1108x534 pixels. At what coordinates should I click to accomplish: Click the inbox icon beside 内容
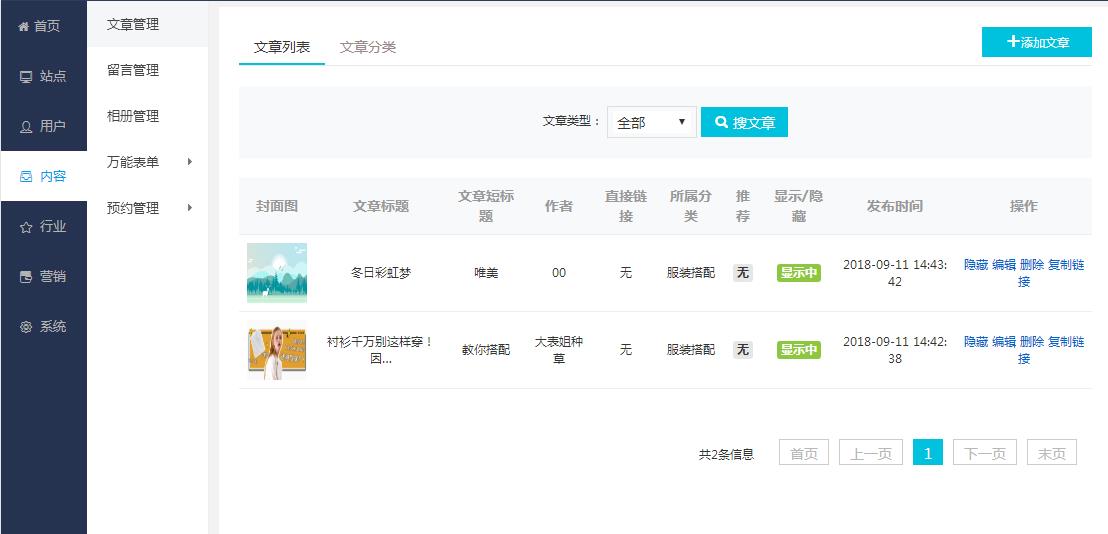tap(26, 177)
